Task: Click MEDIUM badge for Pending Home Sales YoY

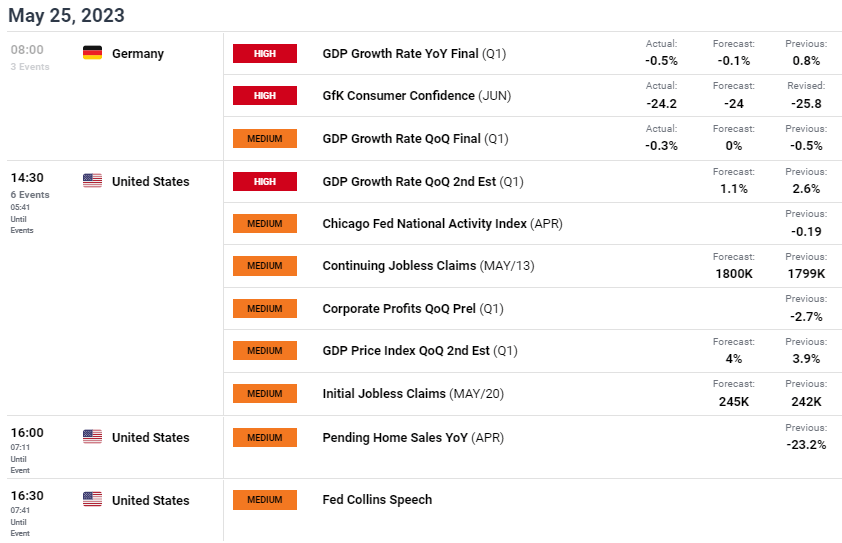Action: (265, 438)
